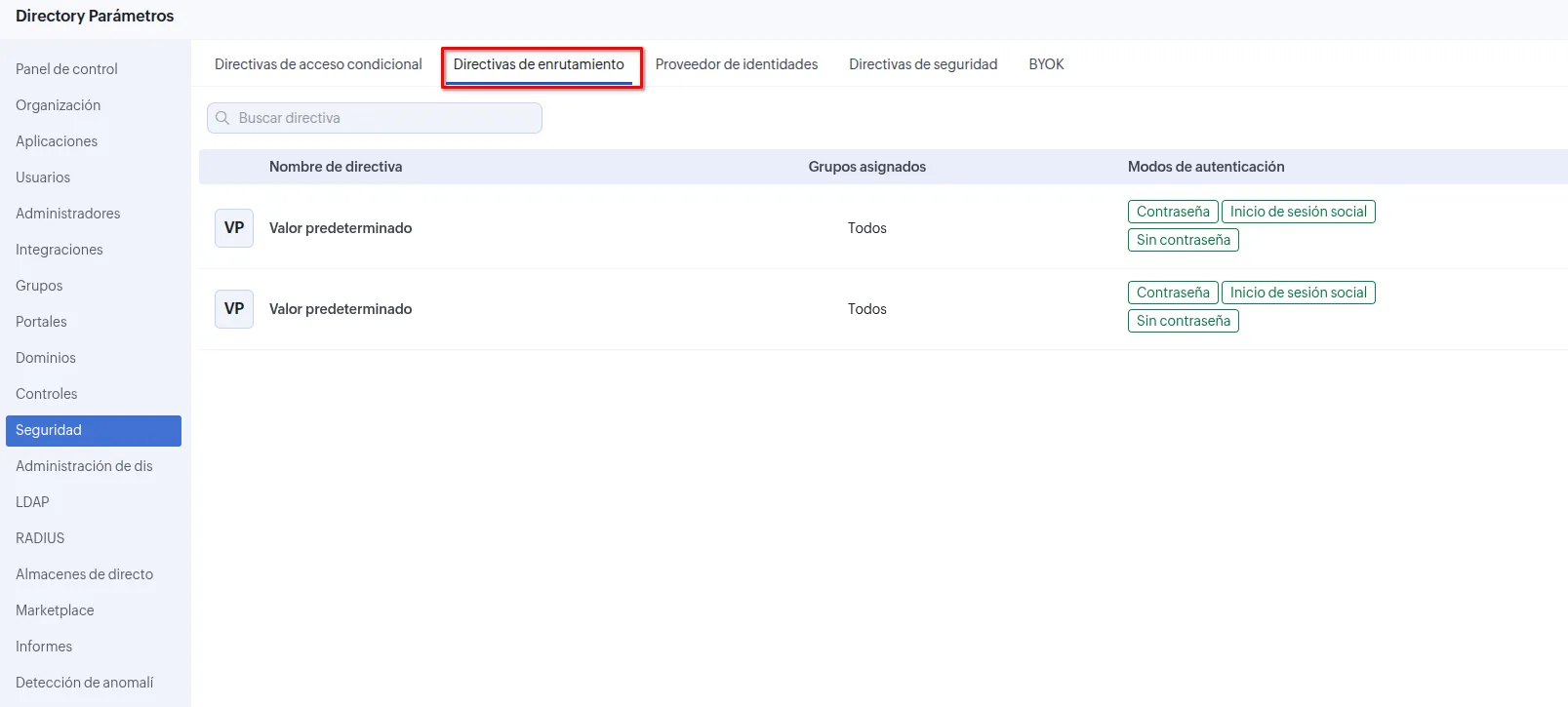Open Detección de anomalí sidebar item

[x=84, y=683]
